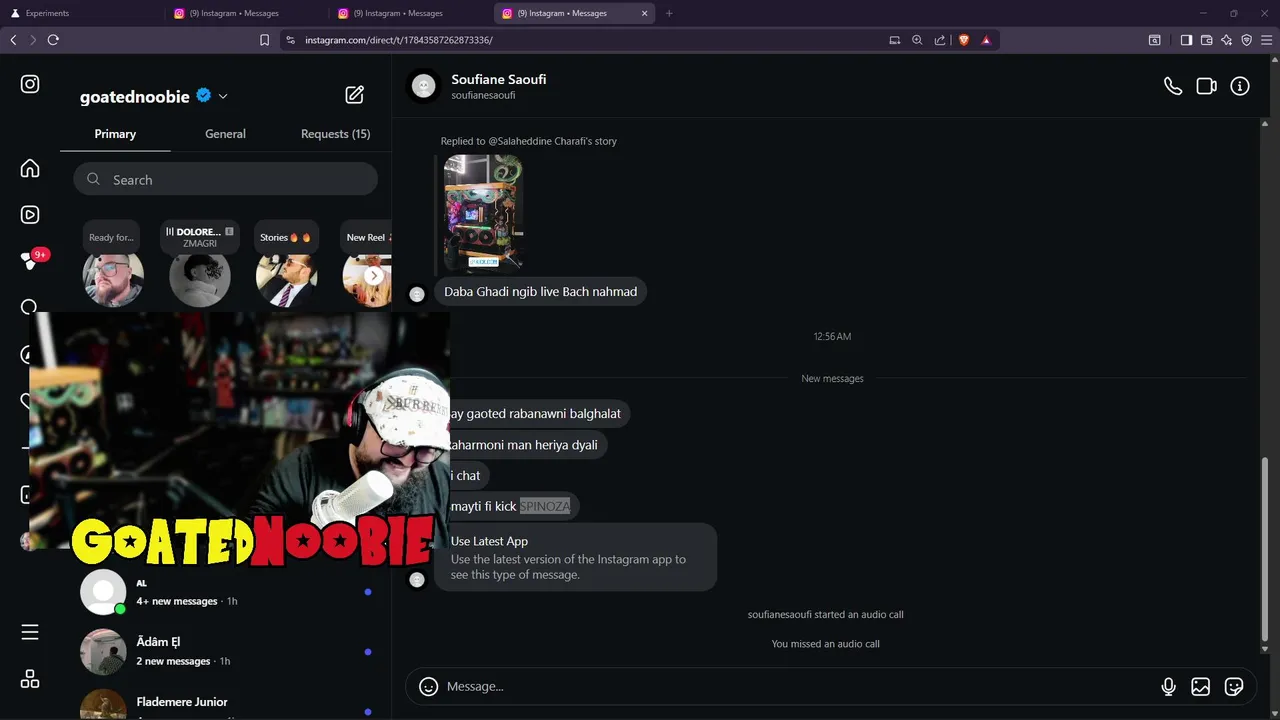The width and height of the screenshot is (1280, 720).
Task: Open Brave Rewards triangle icon
Action: pyautogui.click(x=986, y=40)
